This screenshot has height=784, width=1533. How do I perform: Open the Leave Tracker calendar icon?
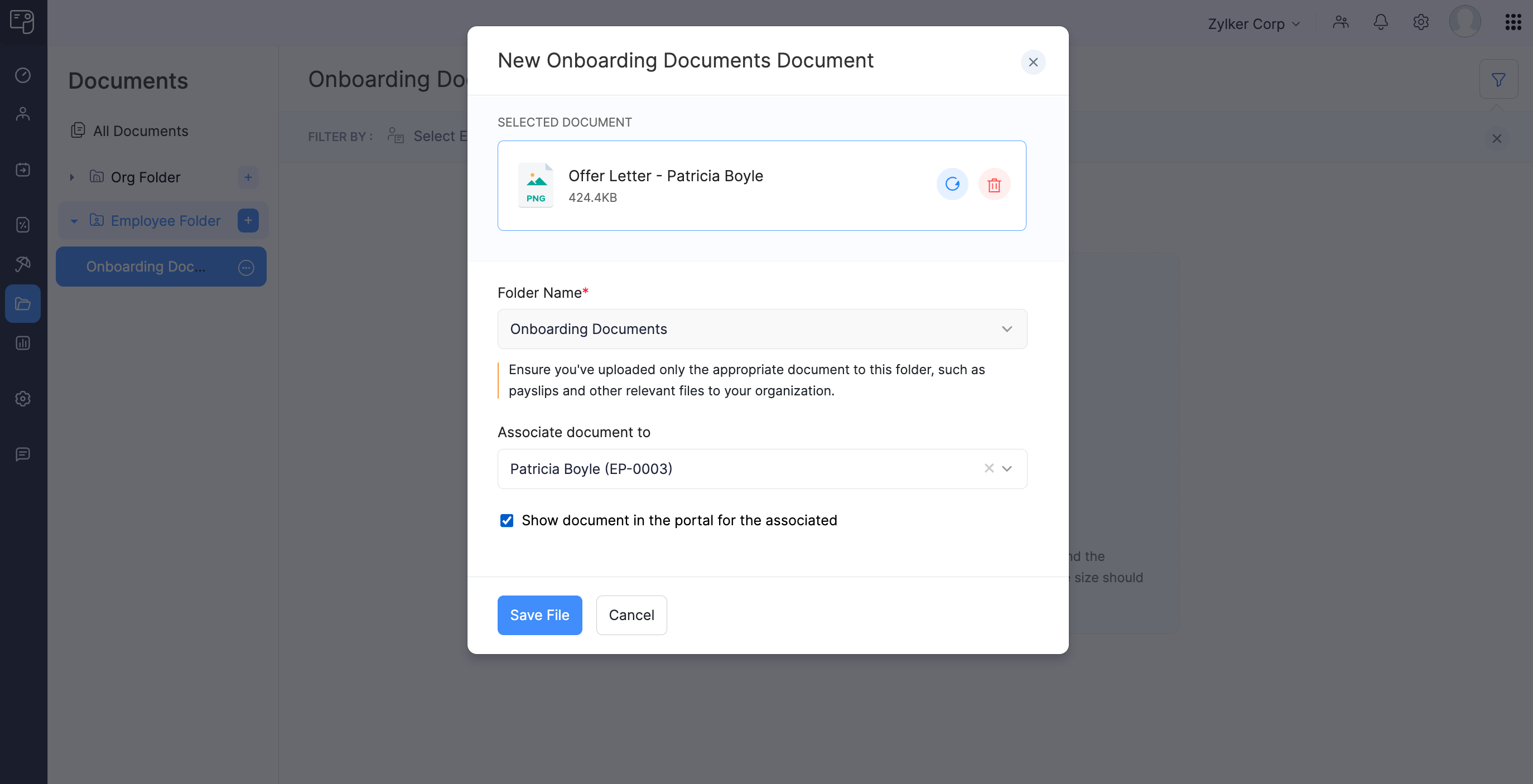[23, 170]
